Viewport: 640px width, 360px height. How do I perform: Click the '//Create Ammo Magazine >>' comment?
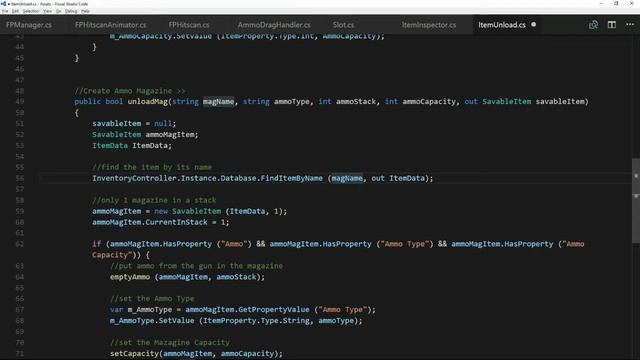click(130, 91)
